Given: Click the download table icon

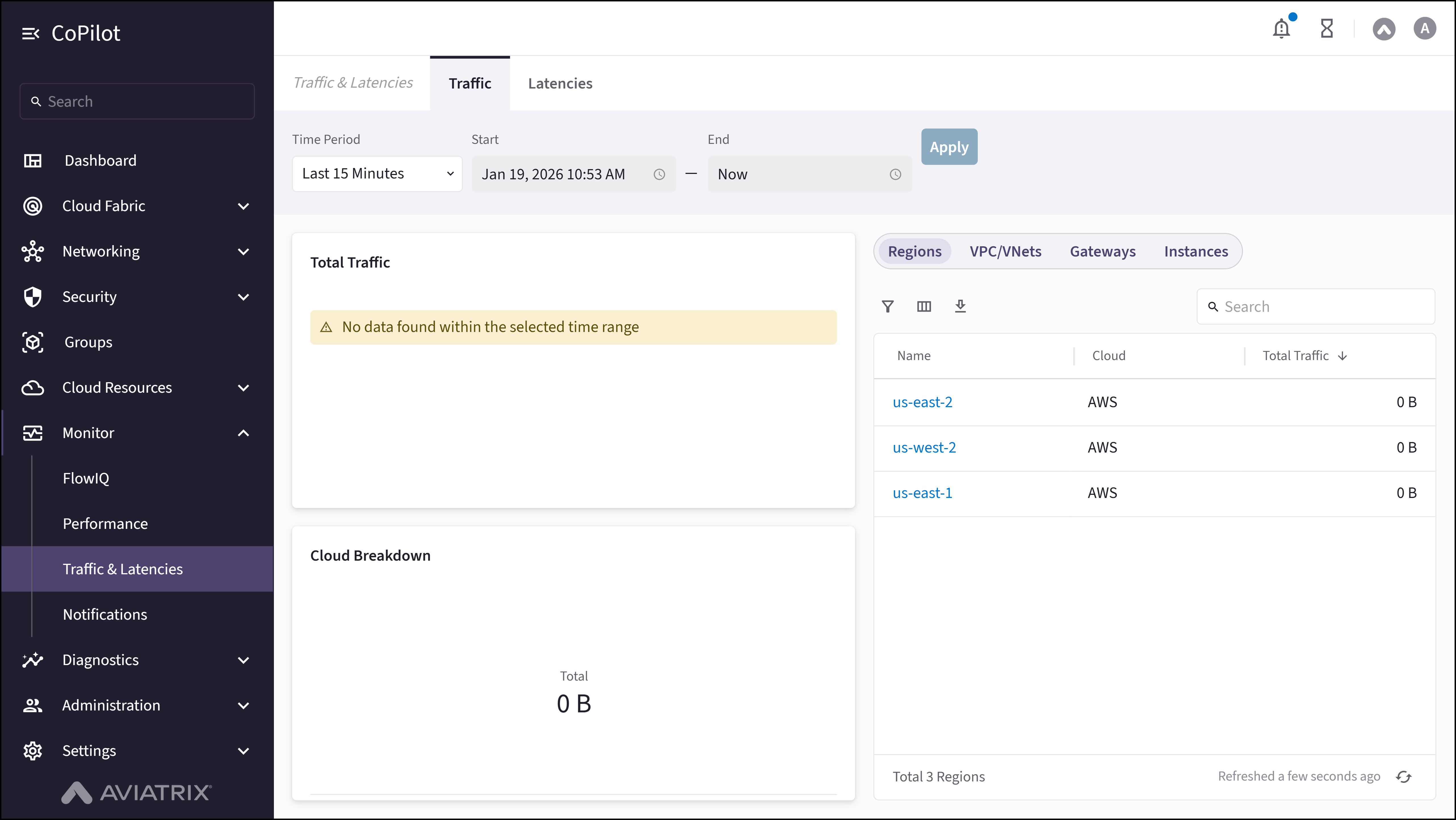Looking at the screenshot, I should tap(960, 306).
